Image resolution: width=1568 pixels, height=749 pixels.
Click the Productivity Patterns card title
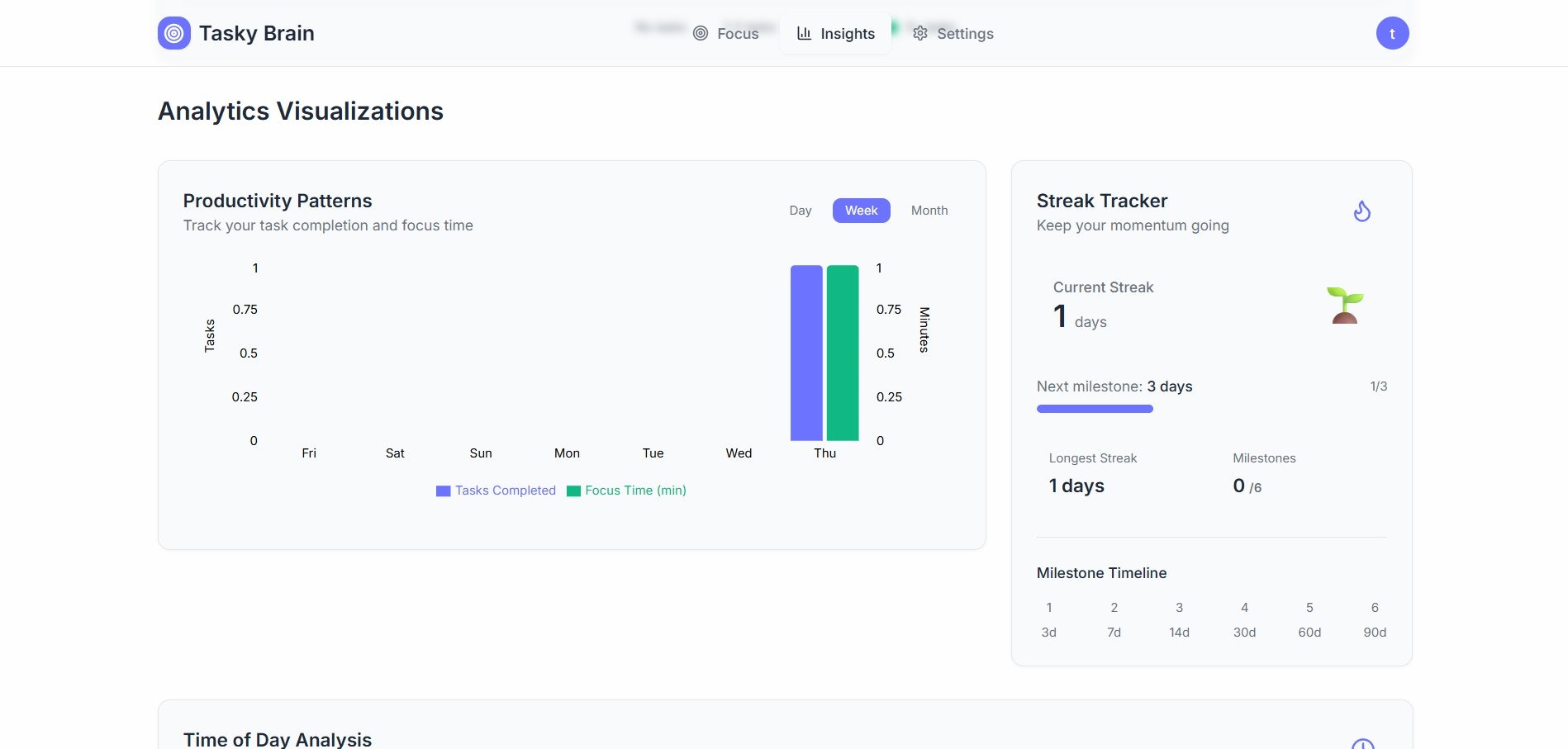click(278, 201)
